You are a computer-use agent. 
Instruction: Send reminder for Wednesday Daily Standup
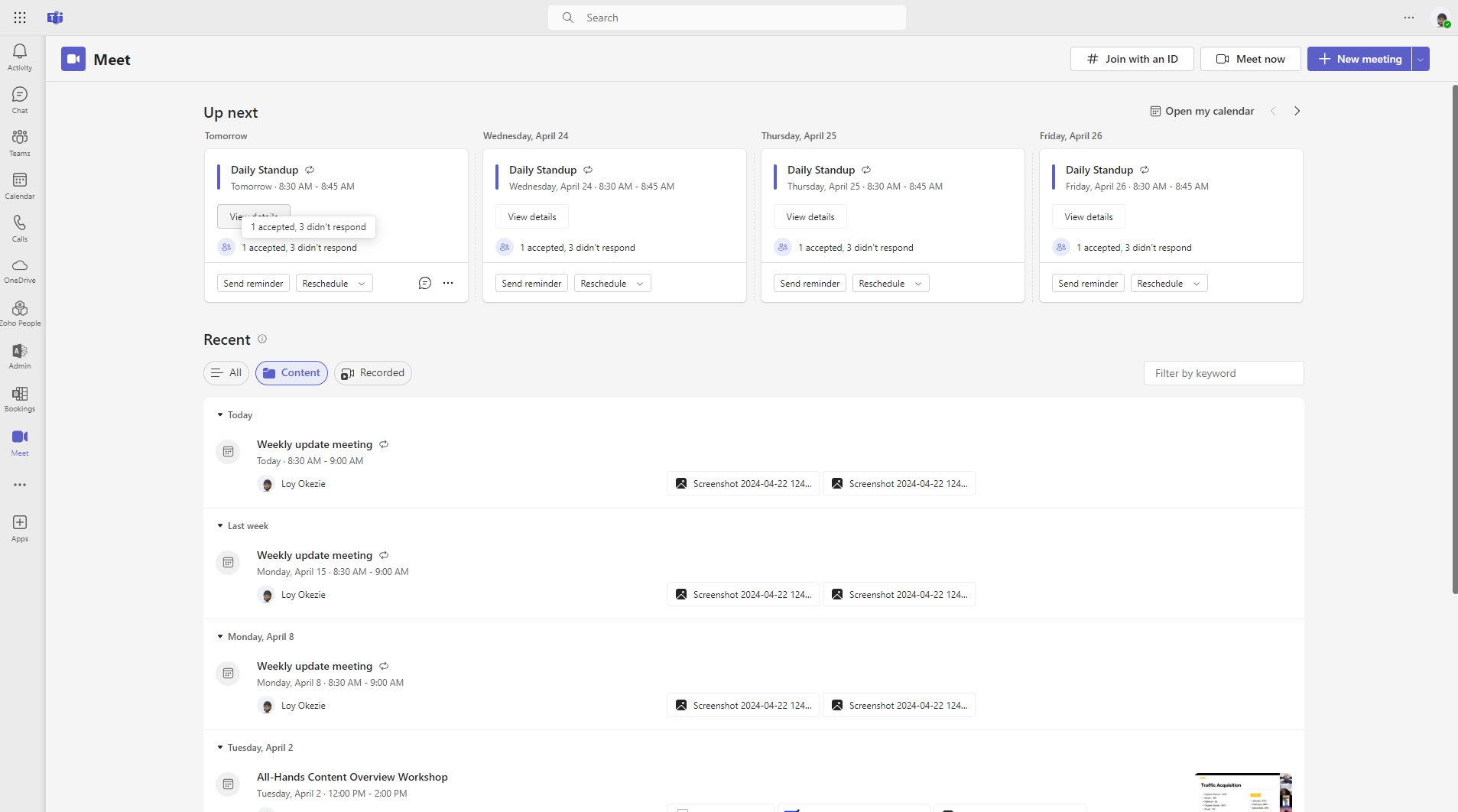(531, 284)
